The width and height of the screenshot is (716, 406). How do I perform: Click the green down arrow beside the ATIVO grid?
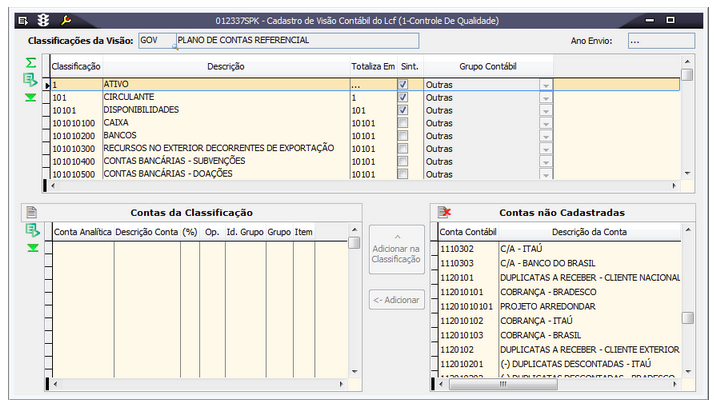(x=31, y=97)
